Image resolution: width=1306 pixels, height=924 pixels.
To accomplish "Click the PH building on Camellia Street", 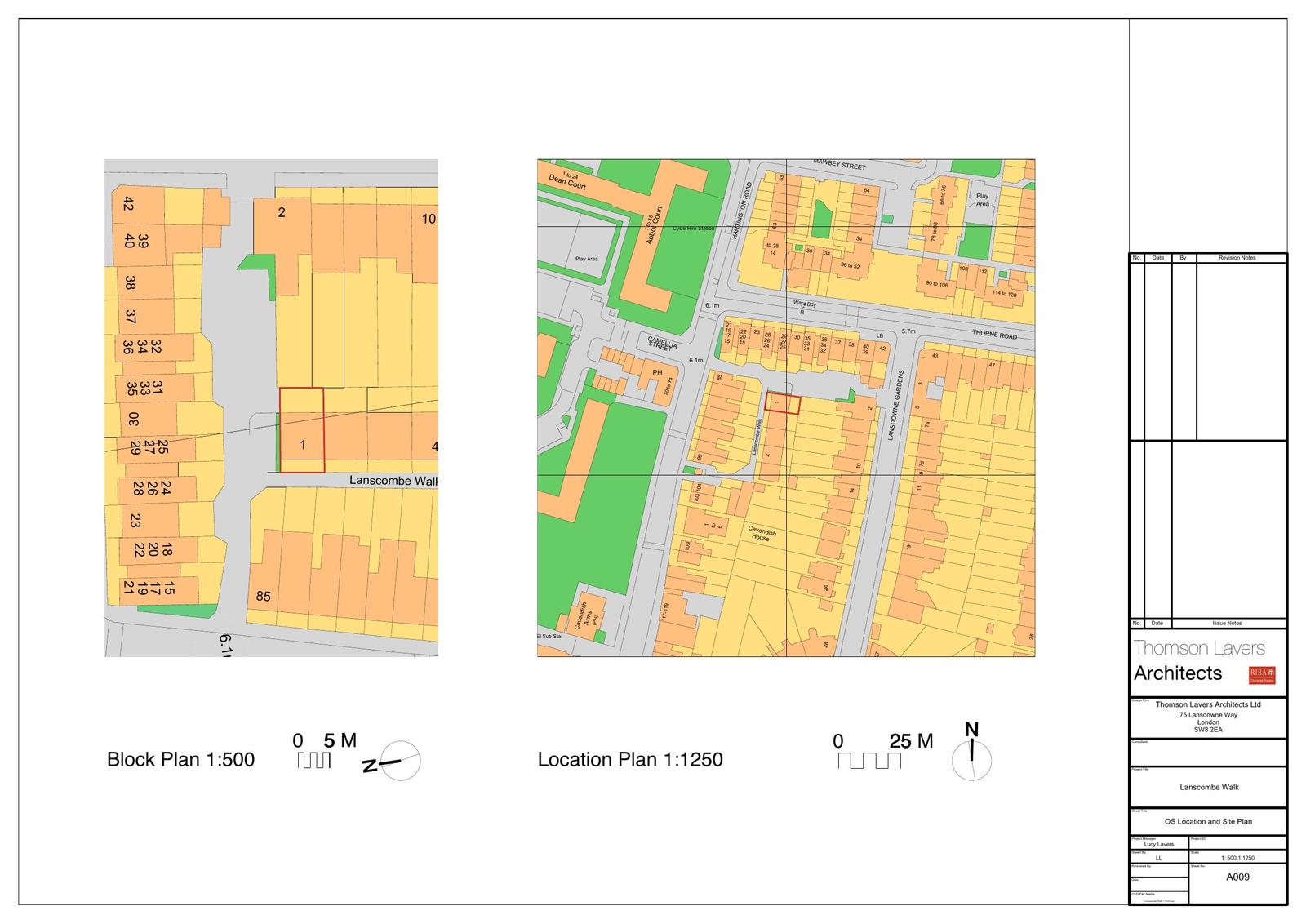I will [x=657, y=373].
